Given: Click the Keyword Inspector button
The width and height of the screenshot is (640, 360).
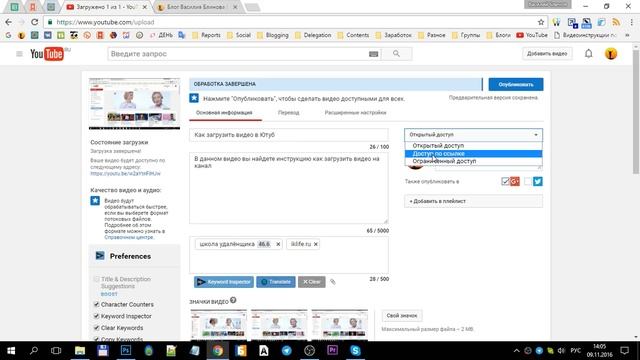Looking at the screenshot, I should (224, 282).
